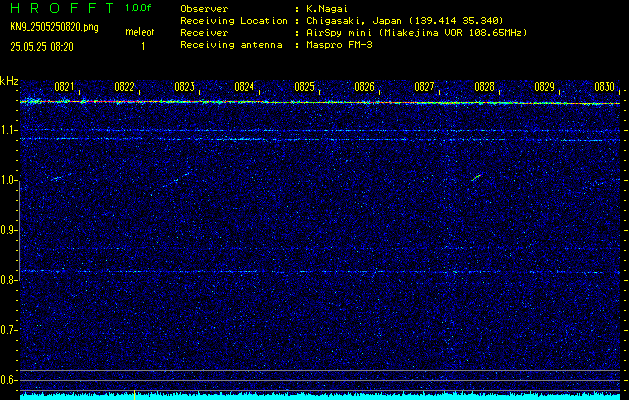Click the meteor label

[x=140, y=32]
